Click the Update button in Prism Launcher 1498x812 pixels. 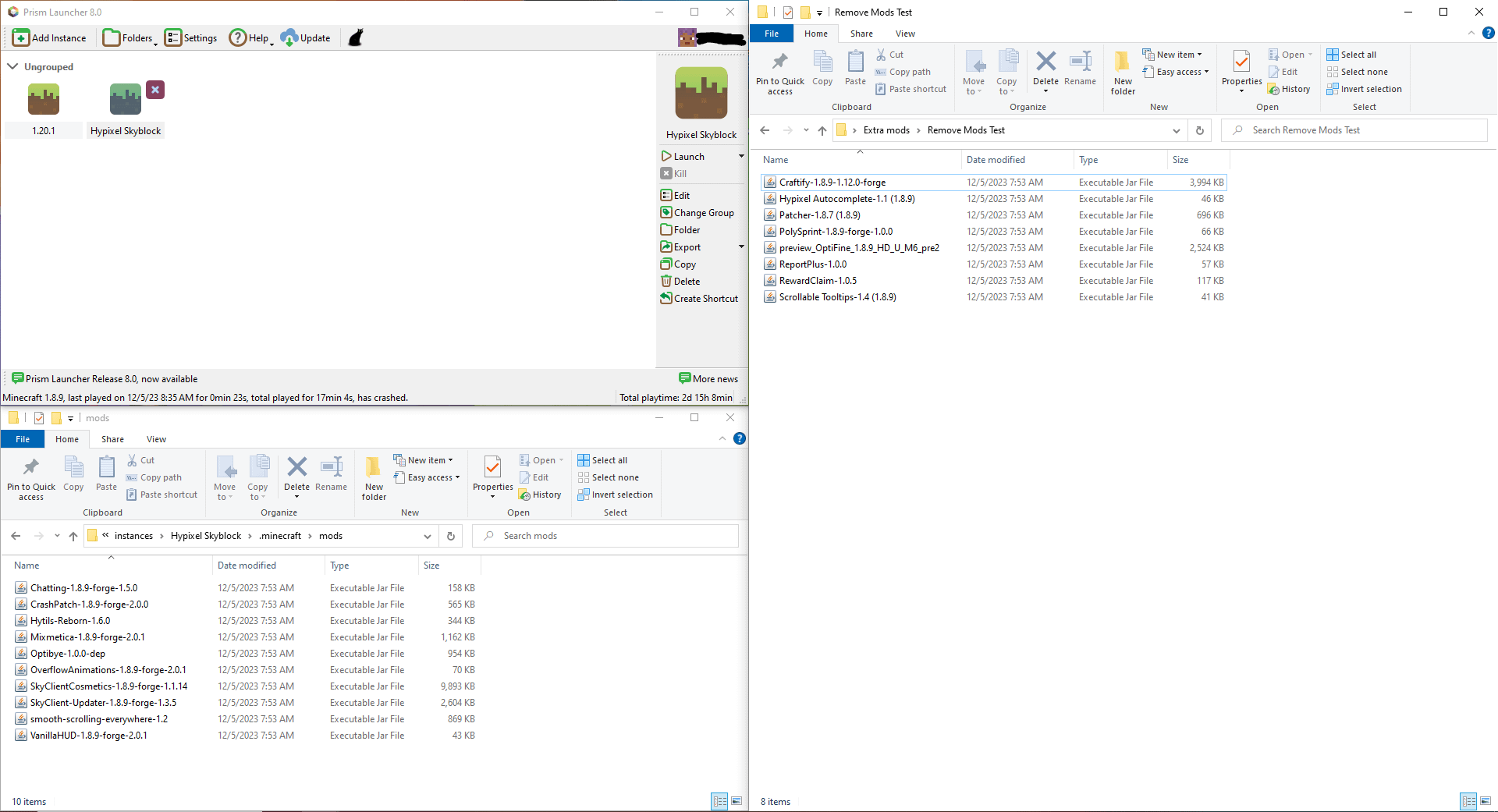click(x=306, y=37)
